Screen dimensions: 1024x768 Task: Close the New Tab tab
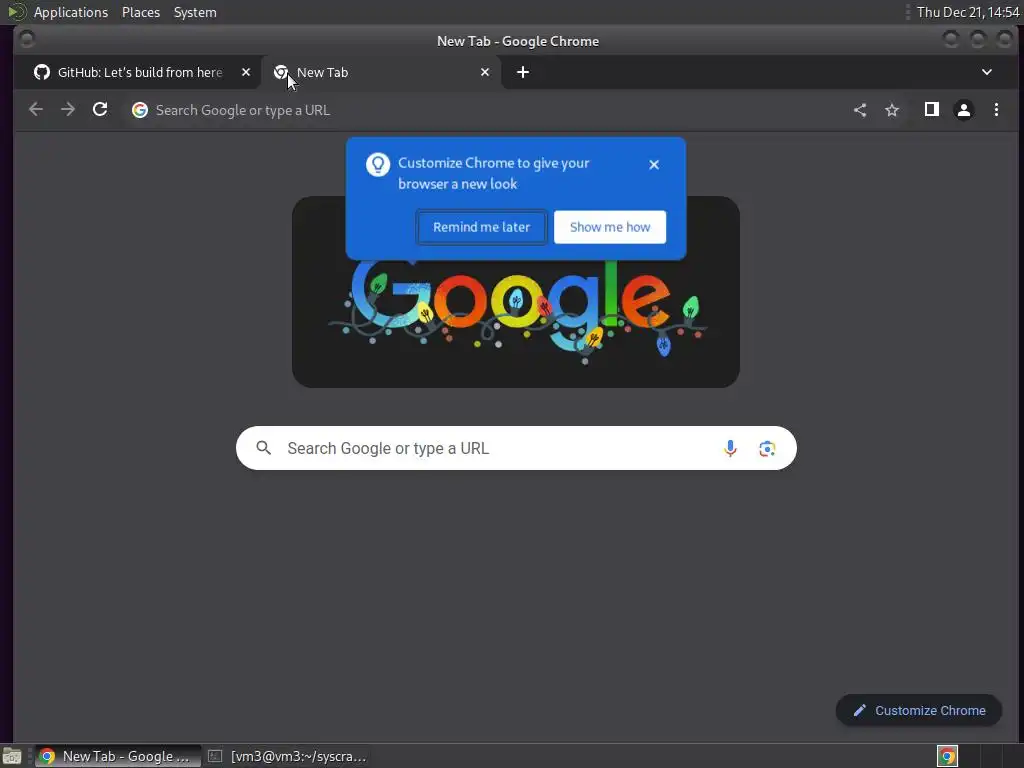[485, 72]
